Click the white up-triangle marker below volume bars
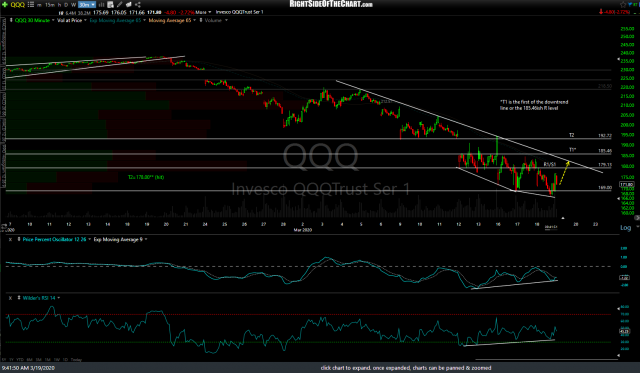The image size is (640, 373). click(x=563, y=218)
